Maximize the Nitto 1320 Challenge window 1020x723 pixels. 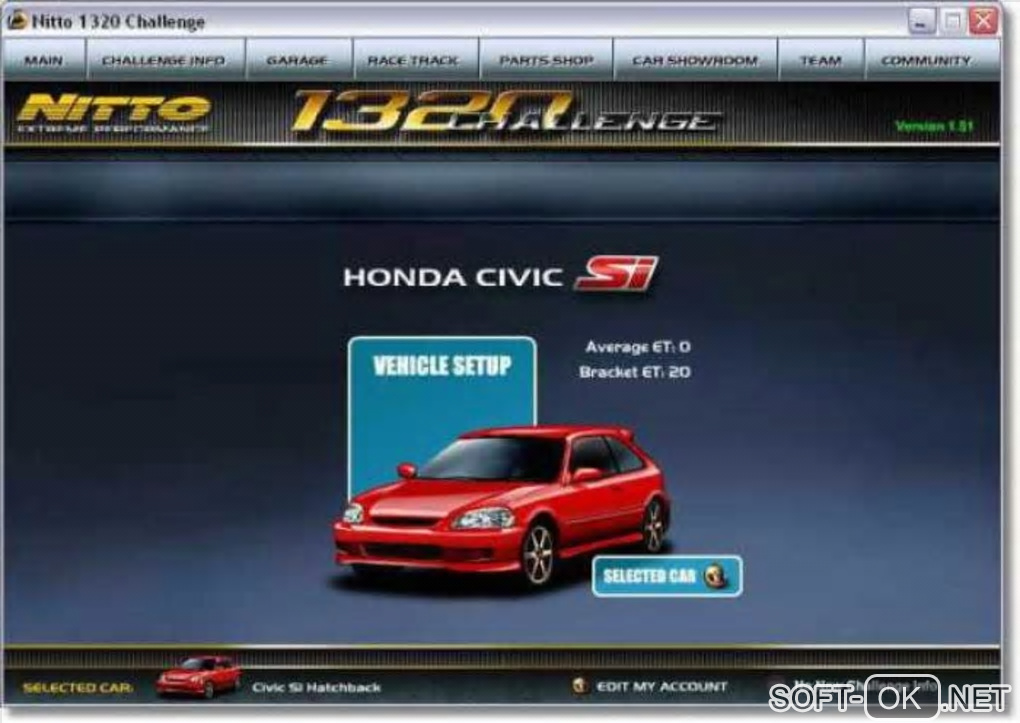click(952, 21)
